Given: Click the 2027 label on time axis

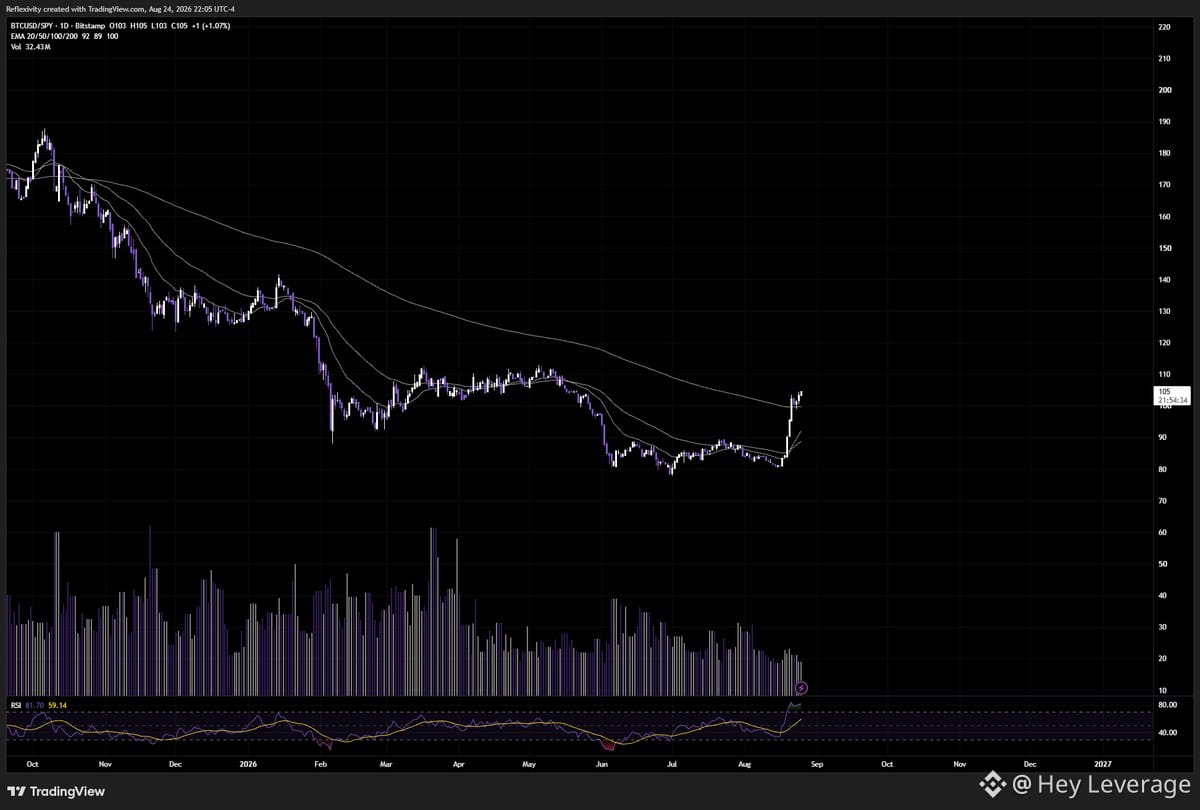Looking at the screenshot, I should click(1103, 763).
